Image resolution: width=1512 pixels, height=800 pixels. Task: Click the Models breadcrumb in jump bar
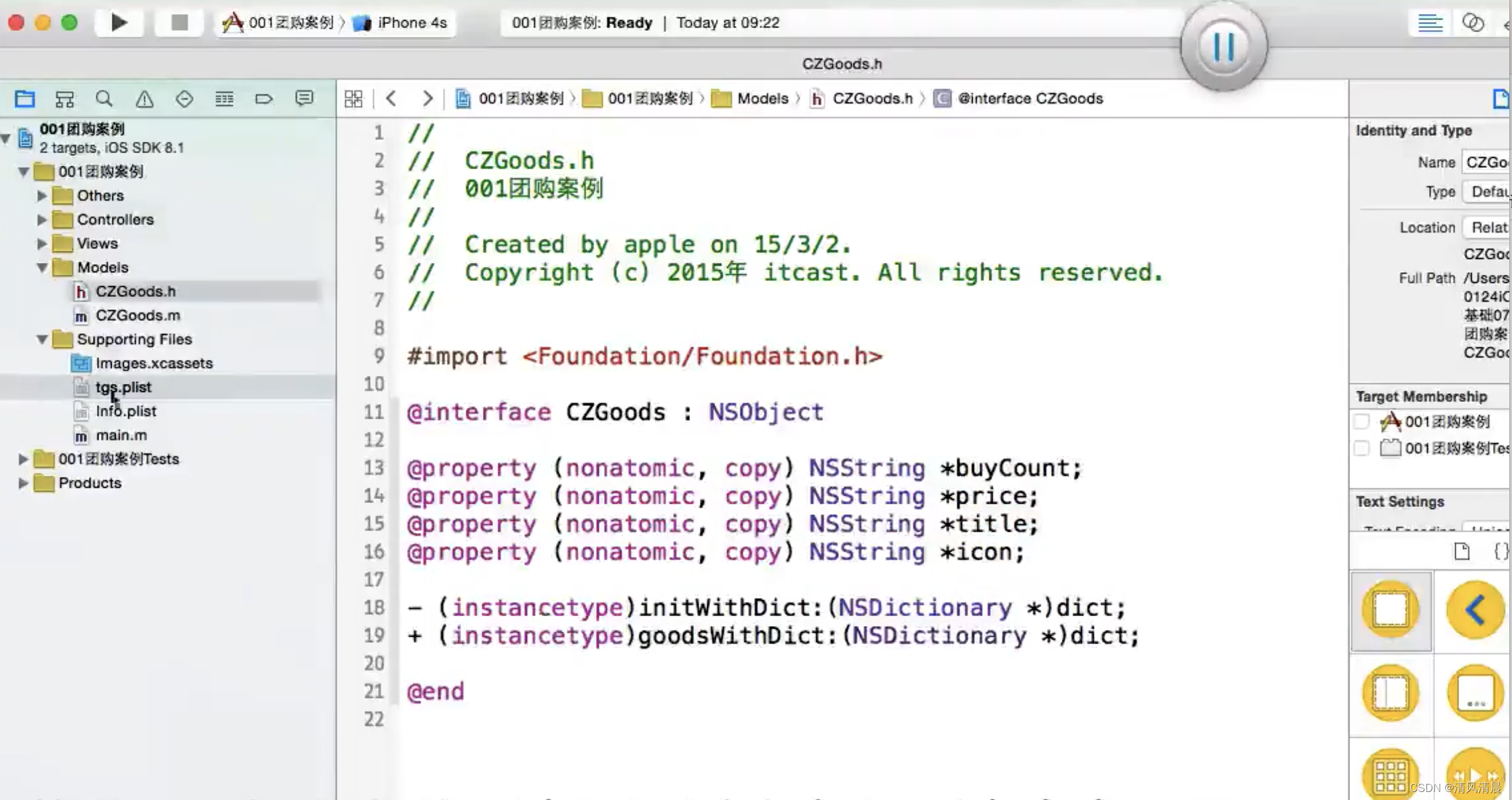point(762,99)
